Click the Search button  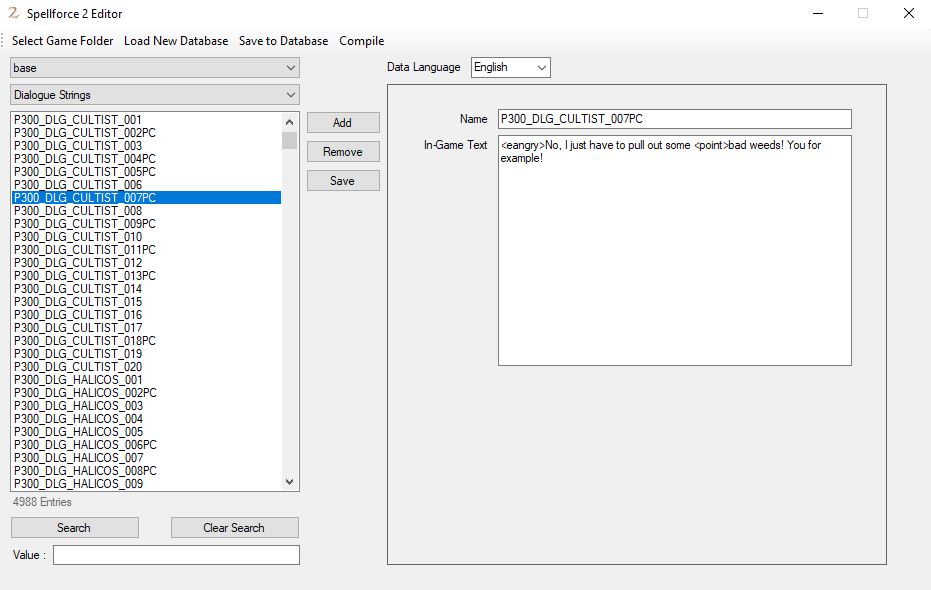coord(75,528)
